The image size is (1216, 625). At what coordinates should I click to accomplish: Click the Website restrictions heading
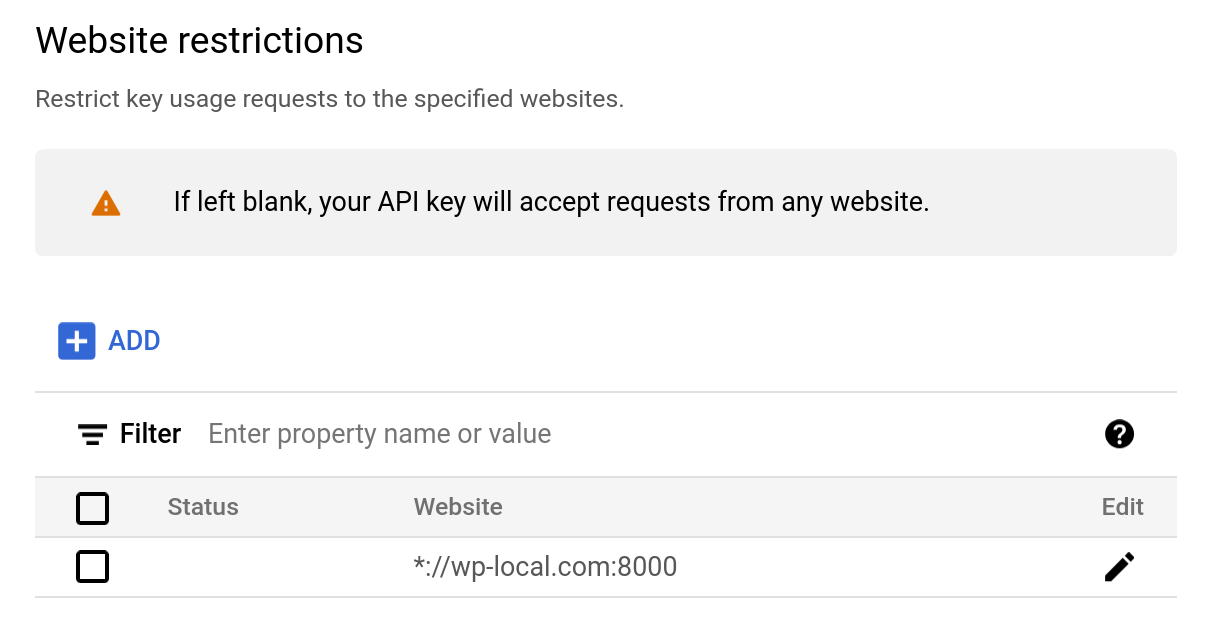coord(199,40)
